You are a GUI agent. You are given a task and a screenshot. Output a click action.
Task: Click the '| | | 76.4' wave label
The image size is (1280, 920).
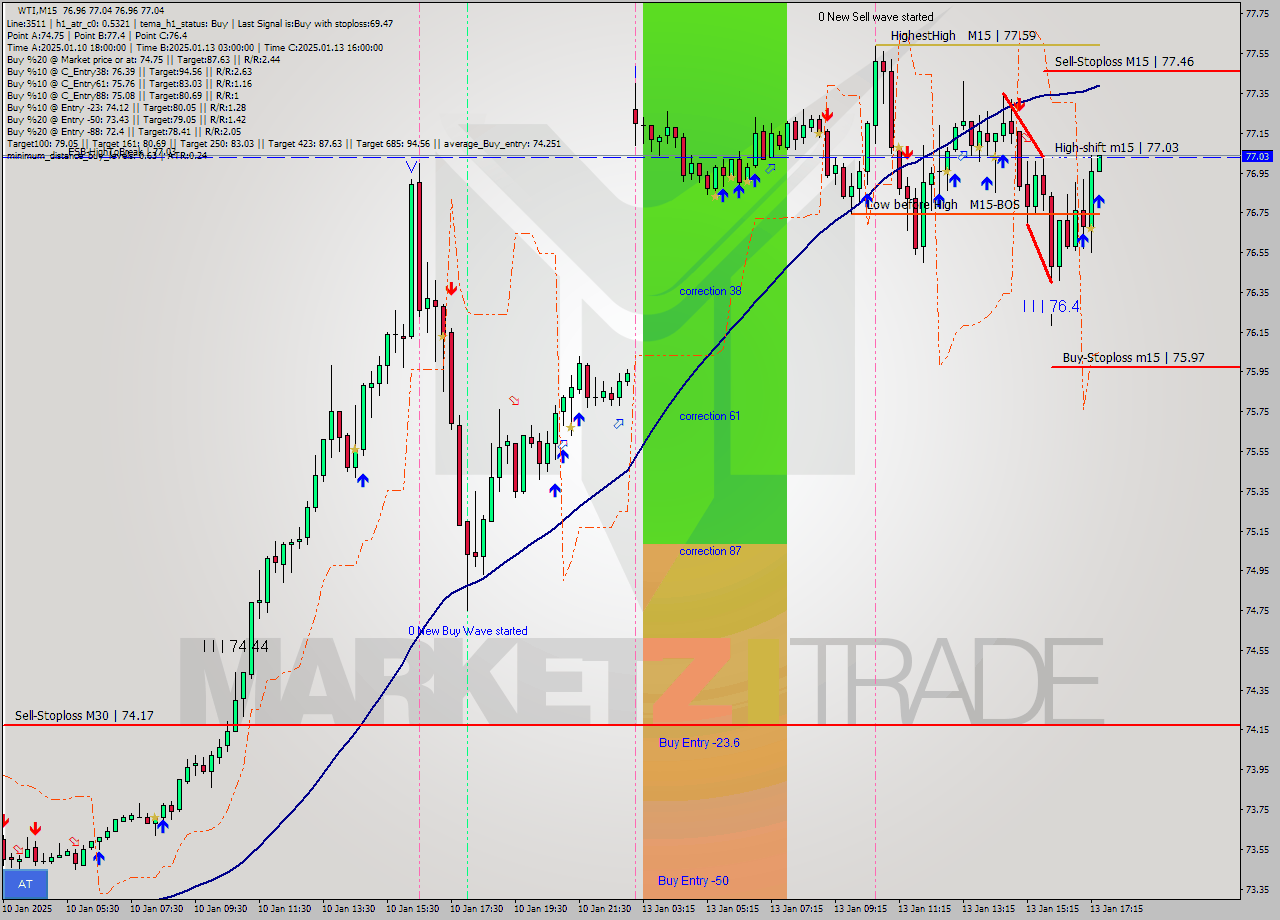[1051, 306]
